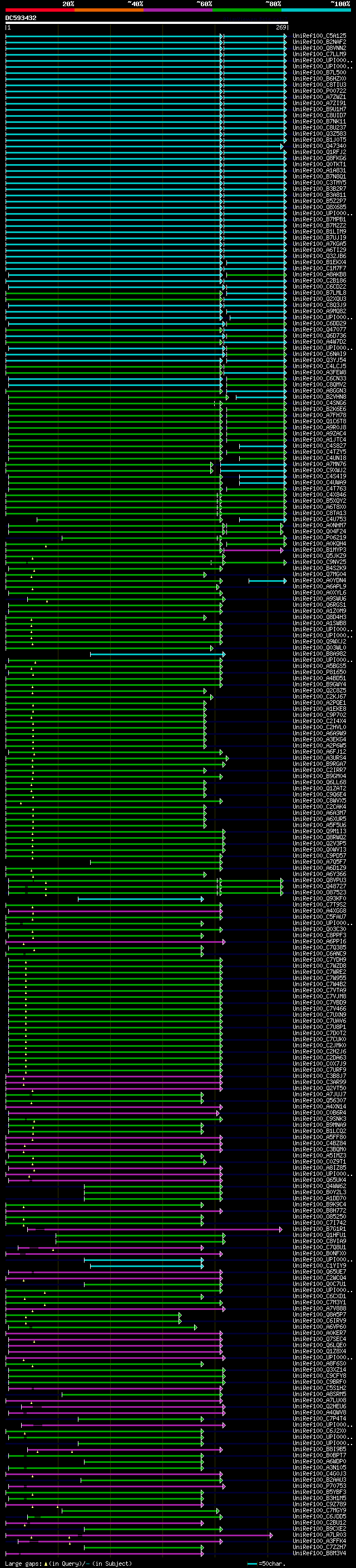View hit UniRef100_Q3XZ14
356x1568 pixels.
point(319,1369)
